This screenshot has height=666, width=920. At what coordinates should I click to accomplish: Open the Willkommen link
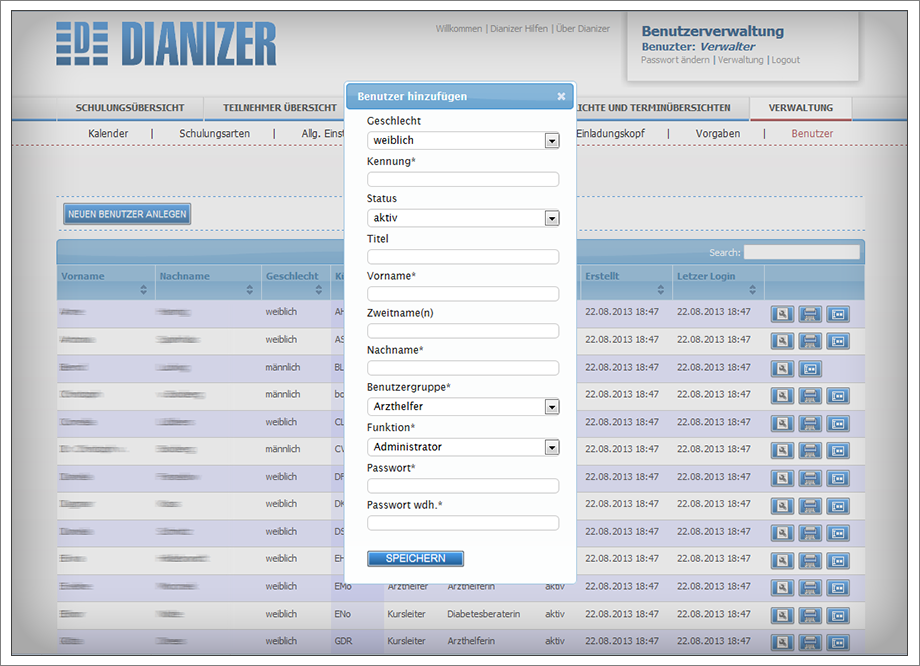(x=459, y=28)
